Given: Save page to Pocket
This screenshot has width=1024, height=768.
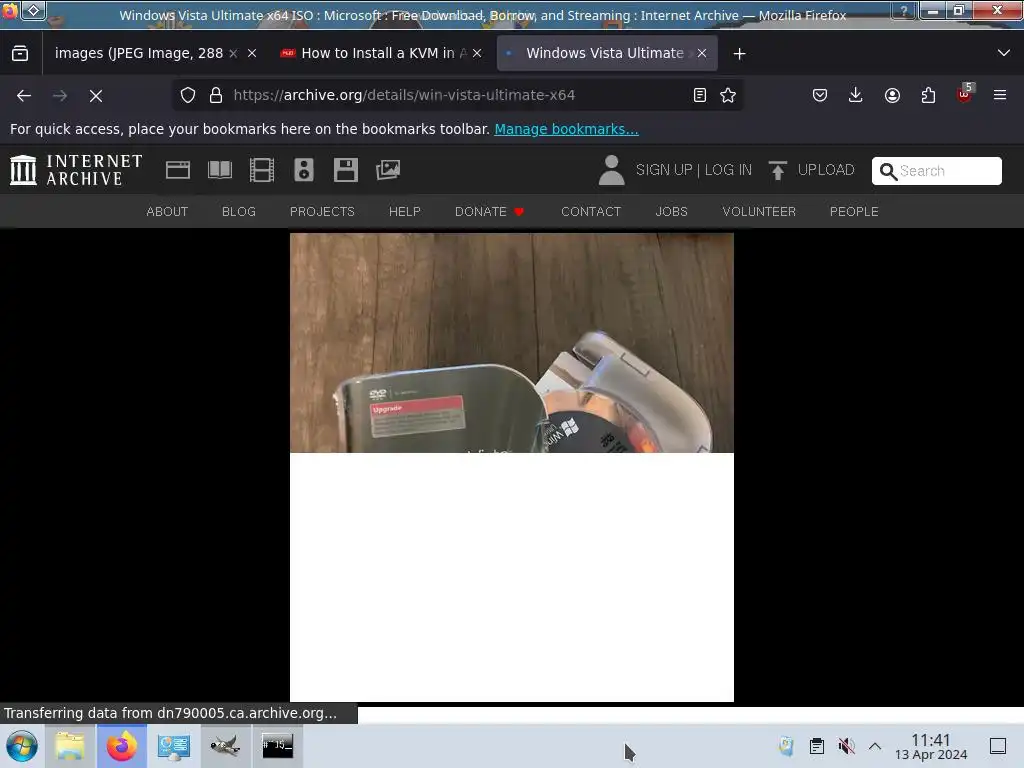Looking at the screenshot, I should point(820,95).
